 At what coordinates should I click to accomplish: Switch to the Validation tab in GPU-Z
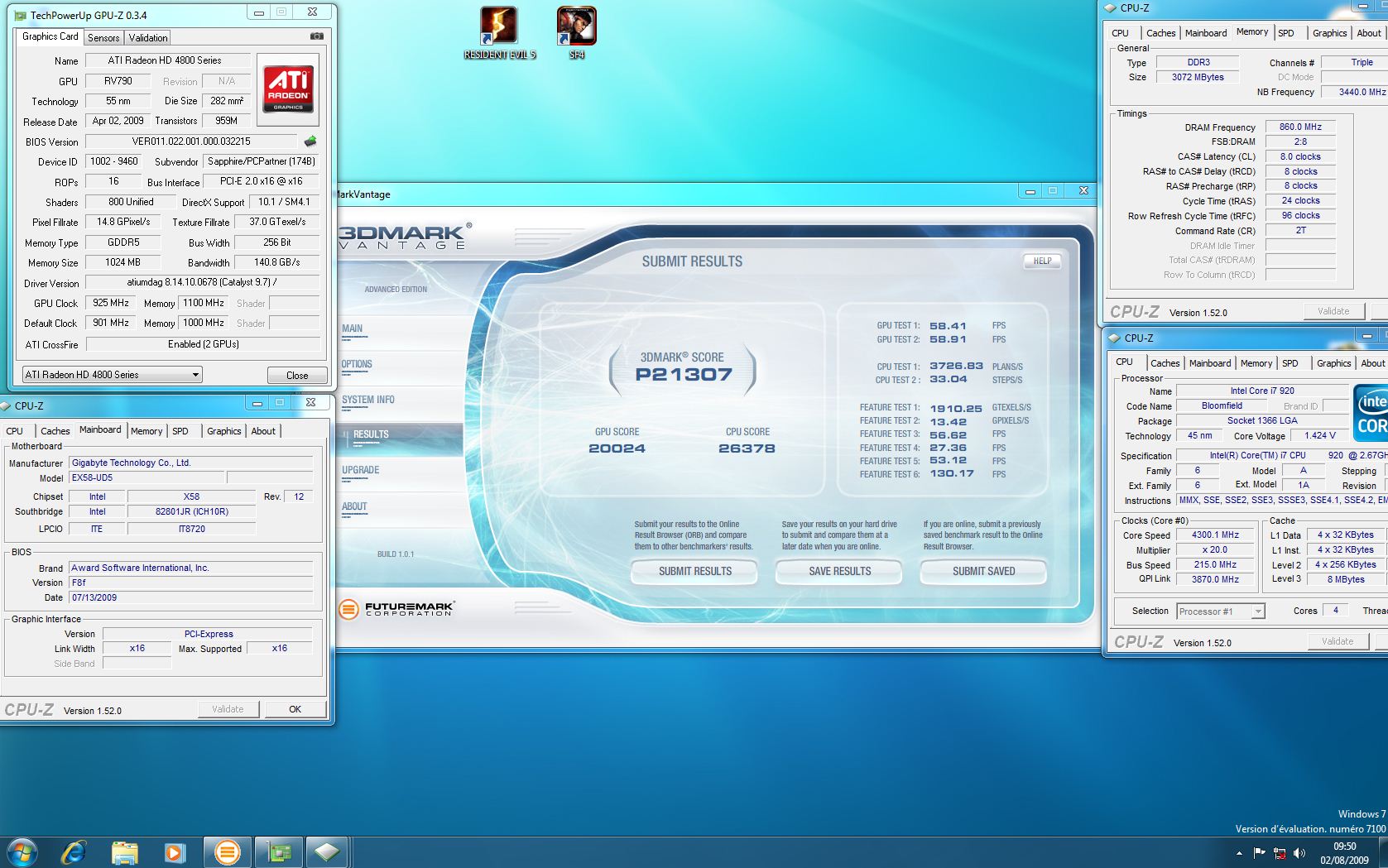click(148, 37)
